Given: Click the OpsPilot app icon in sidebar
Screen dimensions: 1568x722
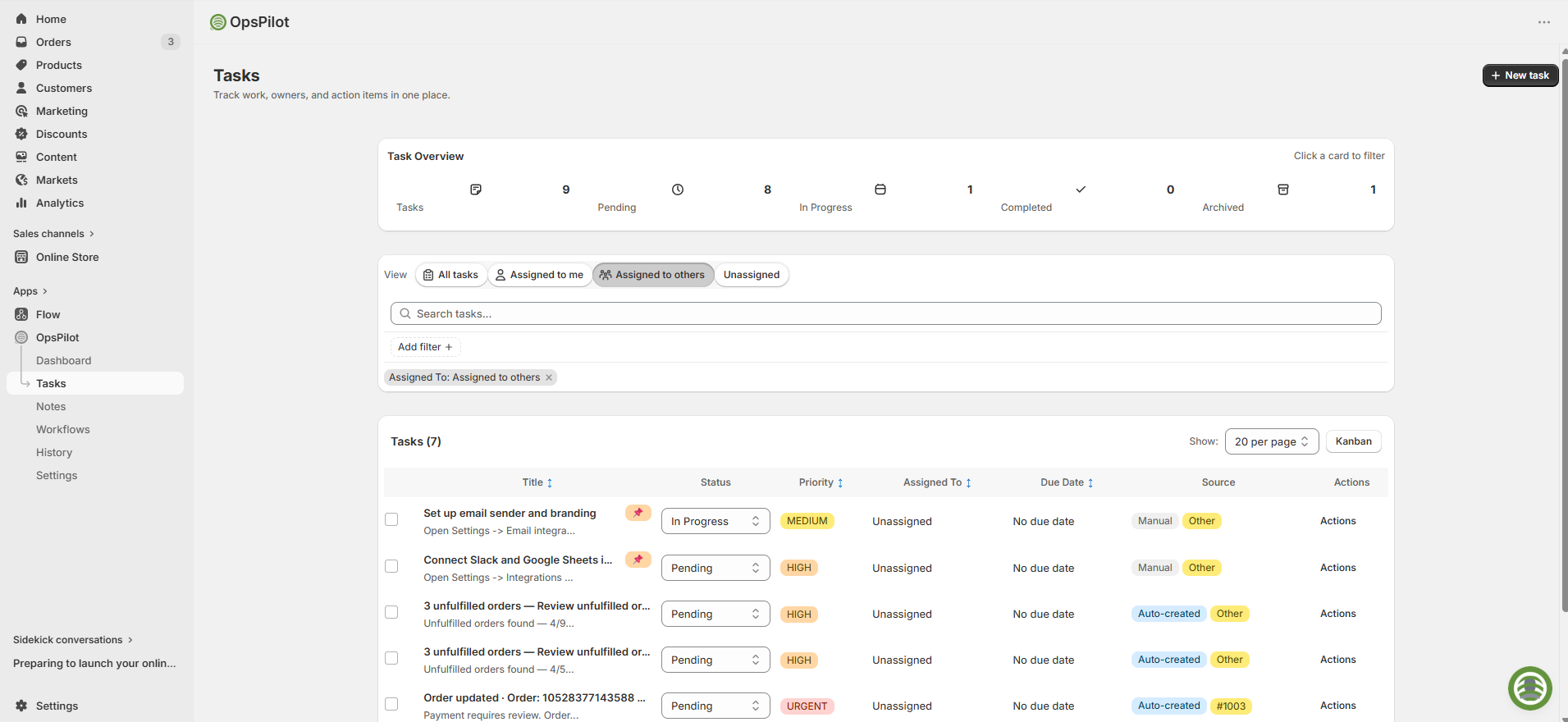Looking at the screenshot, I should pyautogui.click(x=21, y=337).
